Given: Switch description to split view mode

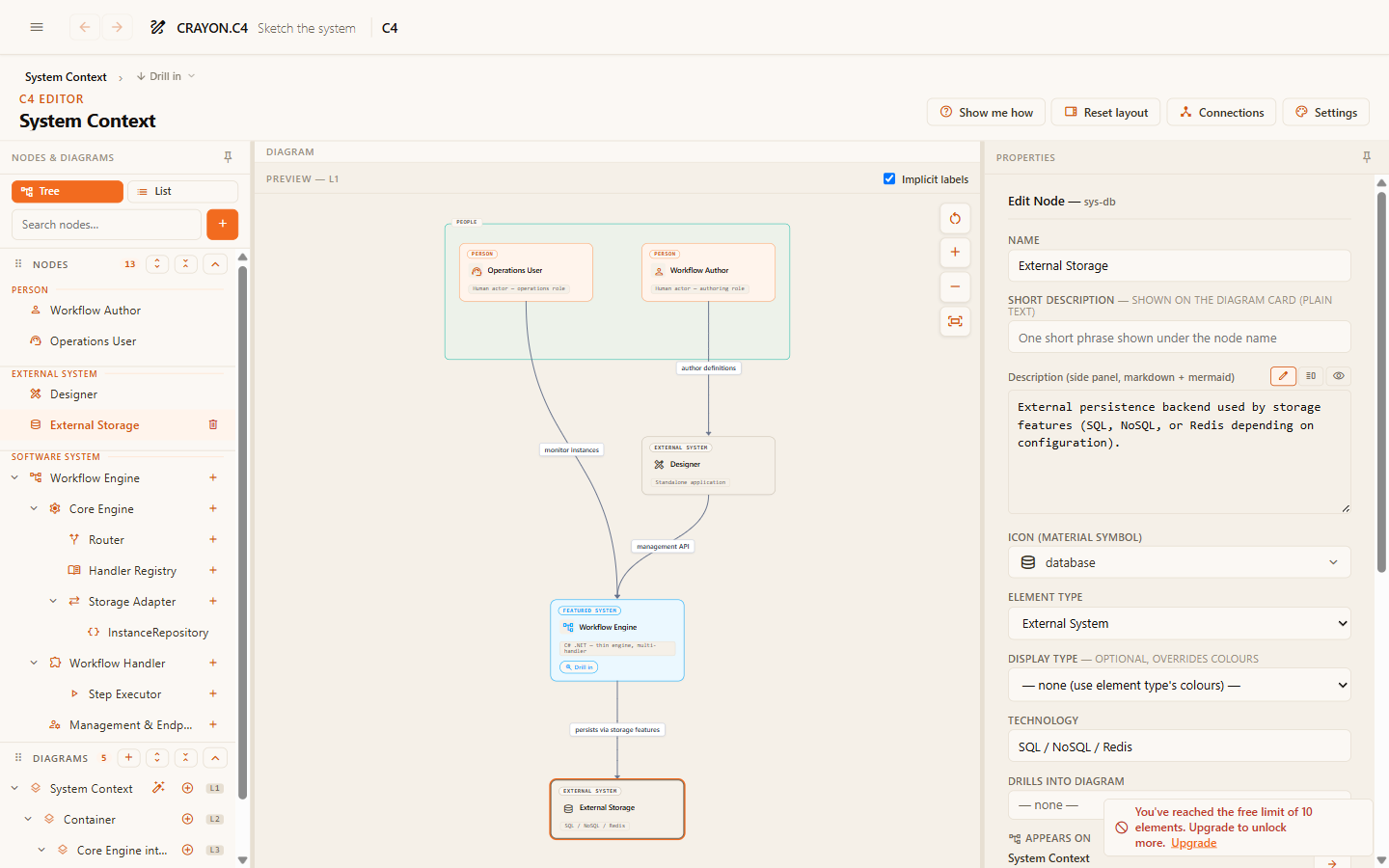Looking at the screenshot, I should (x=1311, y=376).
